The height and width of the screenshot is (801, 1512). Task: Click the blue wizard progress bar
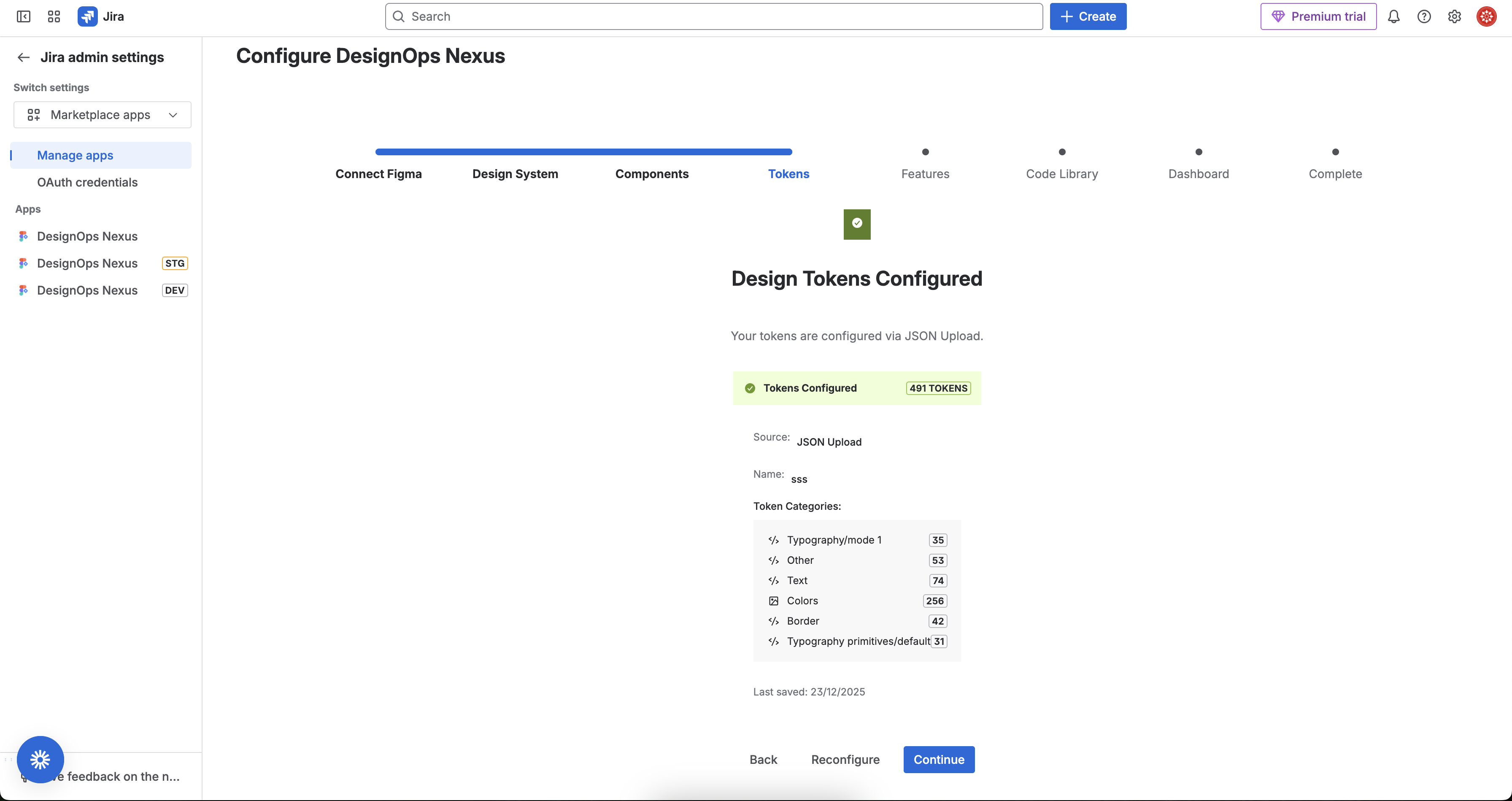pos(583,152)
